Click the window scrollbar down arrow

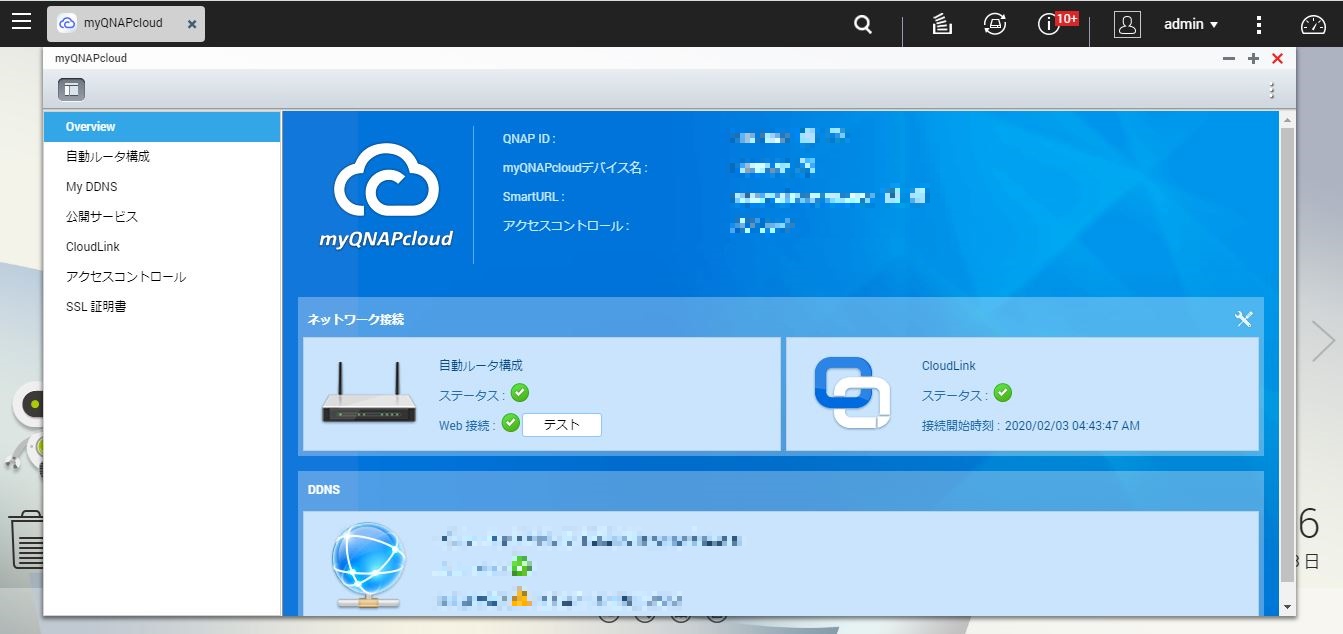(x=1287, y=607)
